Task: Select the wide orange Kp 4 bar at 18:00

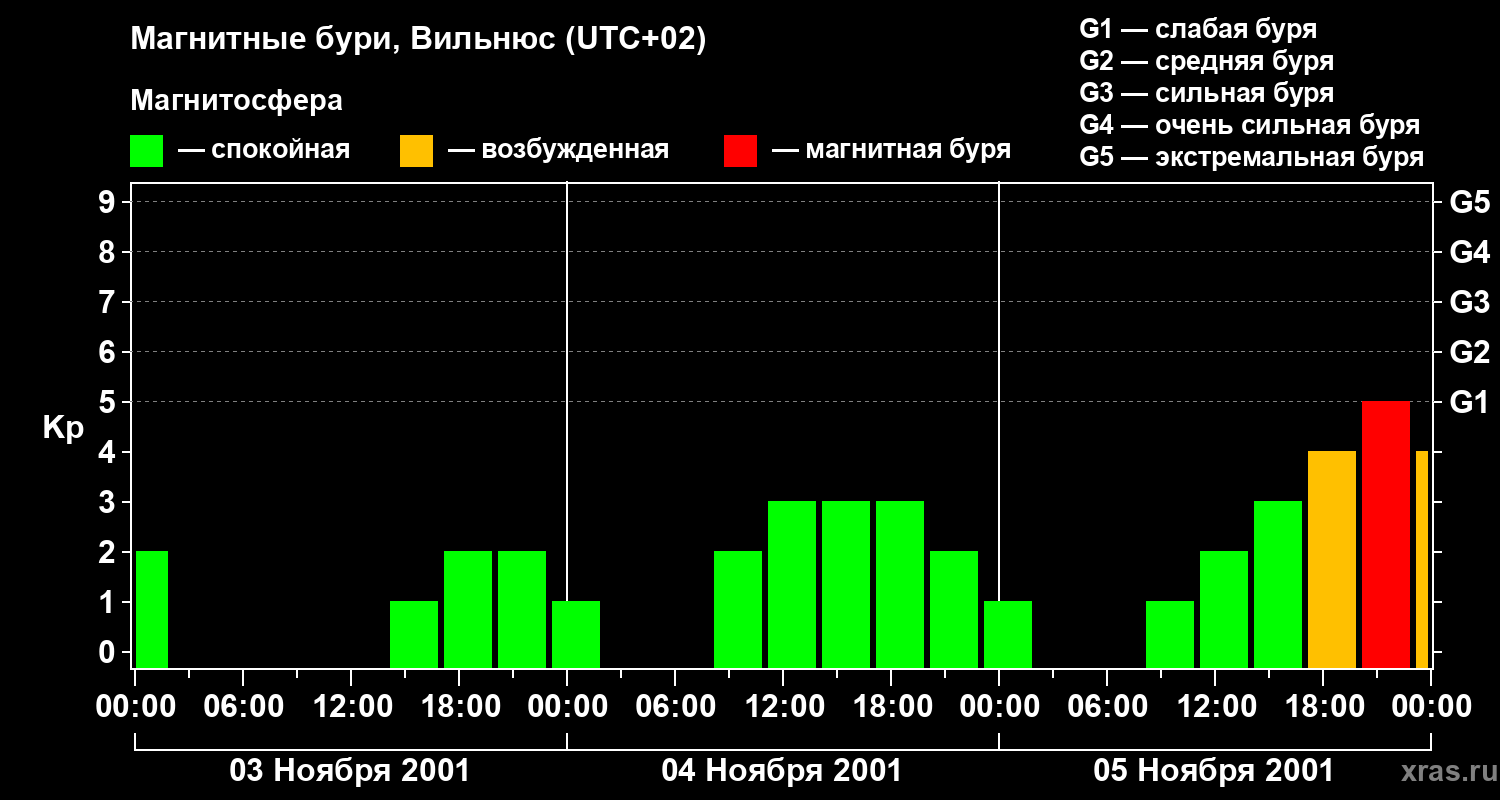Action: click(x=1332, y=560)
